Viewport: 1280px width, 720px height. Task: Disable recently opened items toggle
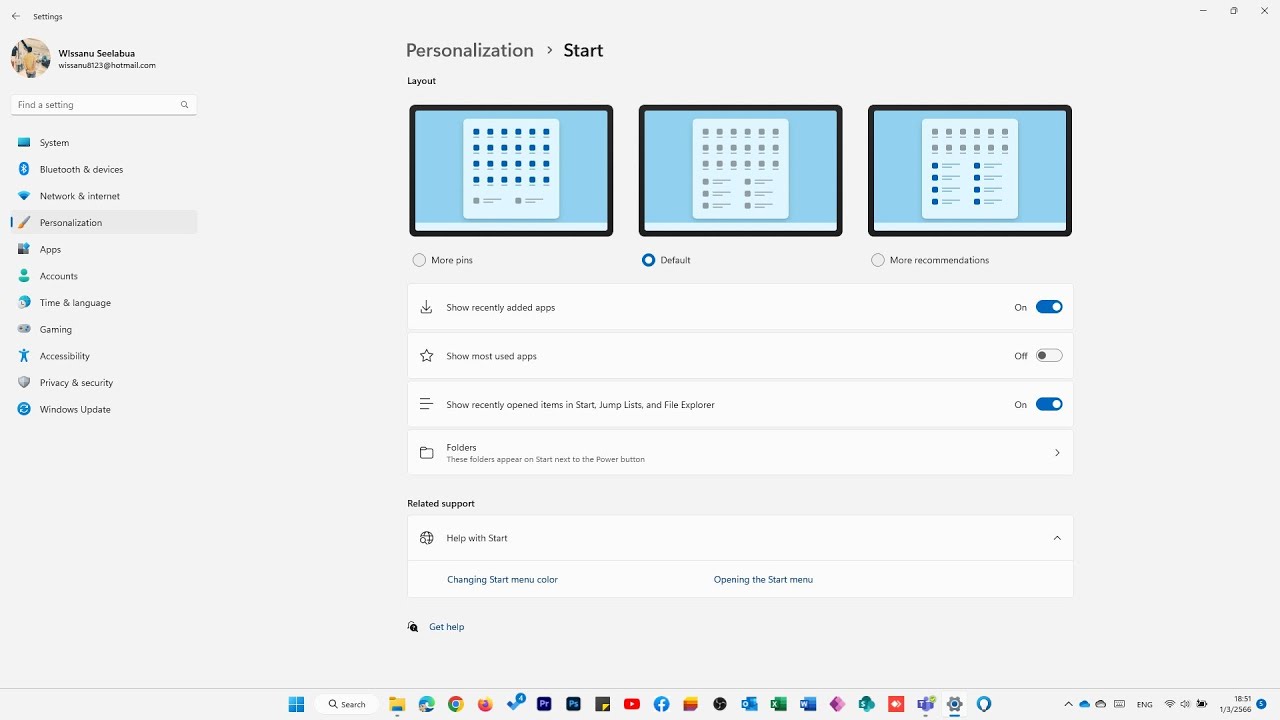pyautogui.click(x=1049, y=404)
